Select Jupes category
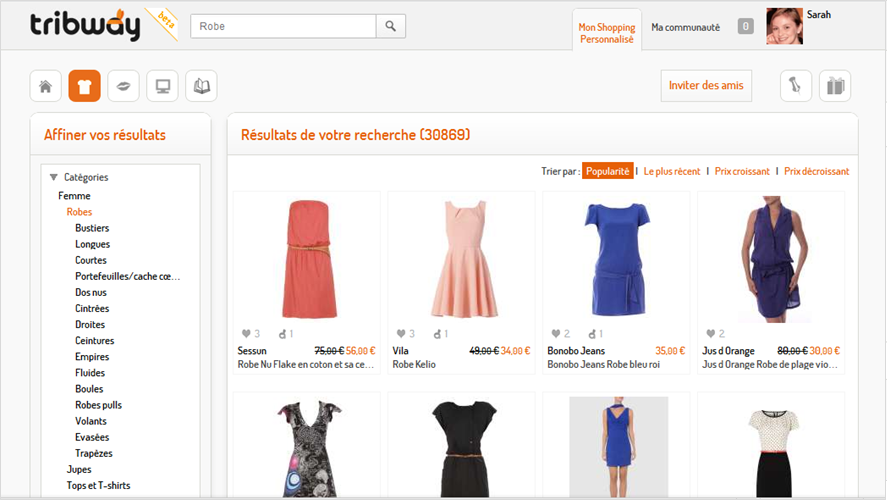 [79, 469]
